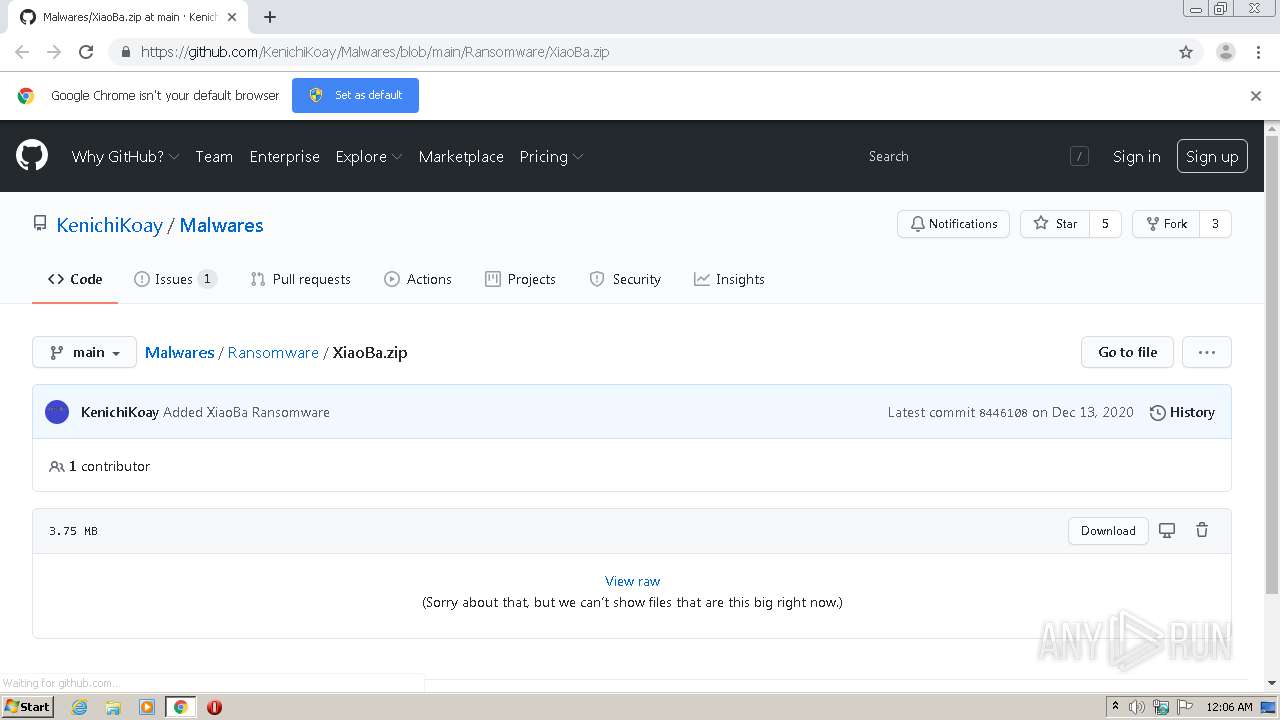Click Malwares in the breadcrumb path
Image resolution: width=1280 pixels, height=720 pixels.
click(179, 352)
